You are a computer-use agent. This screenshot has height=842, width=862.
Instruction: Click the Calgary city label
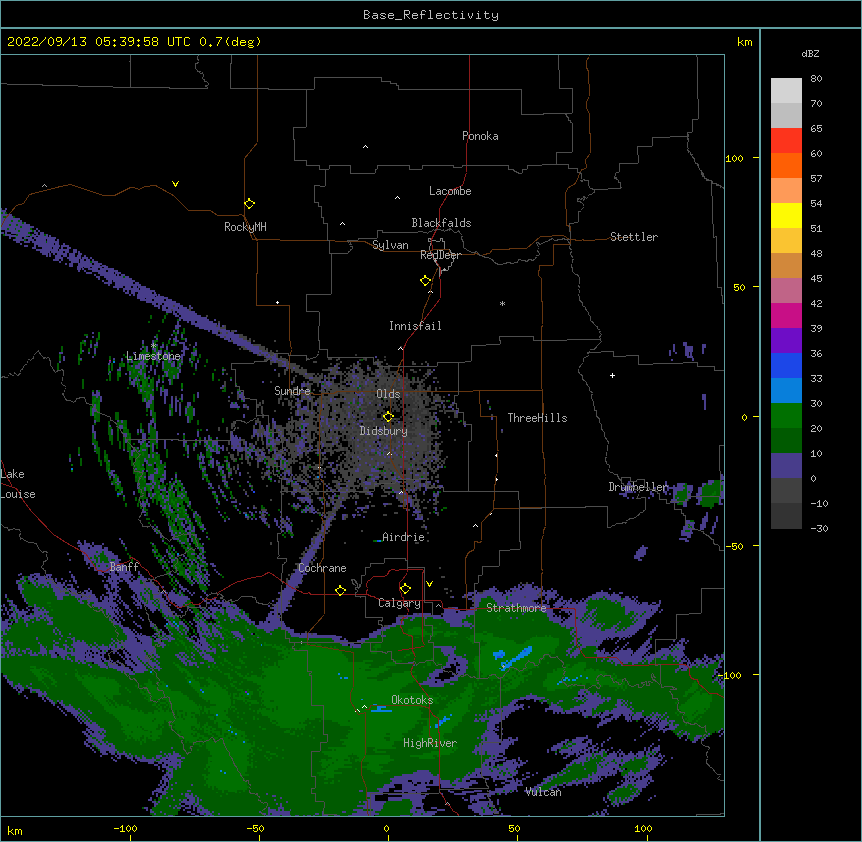399,603
